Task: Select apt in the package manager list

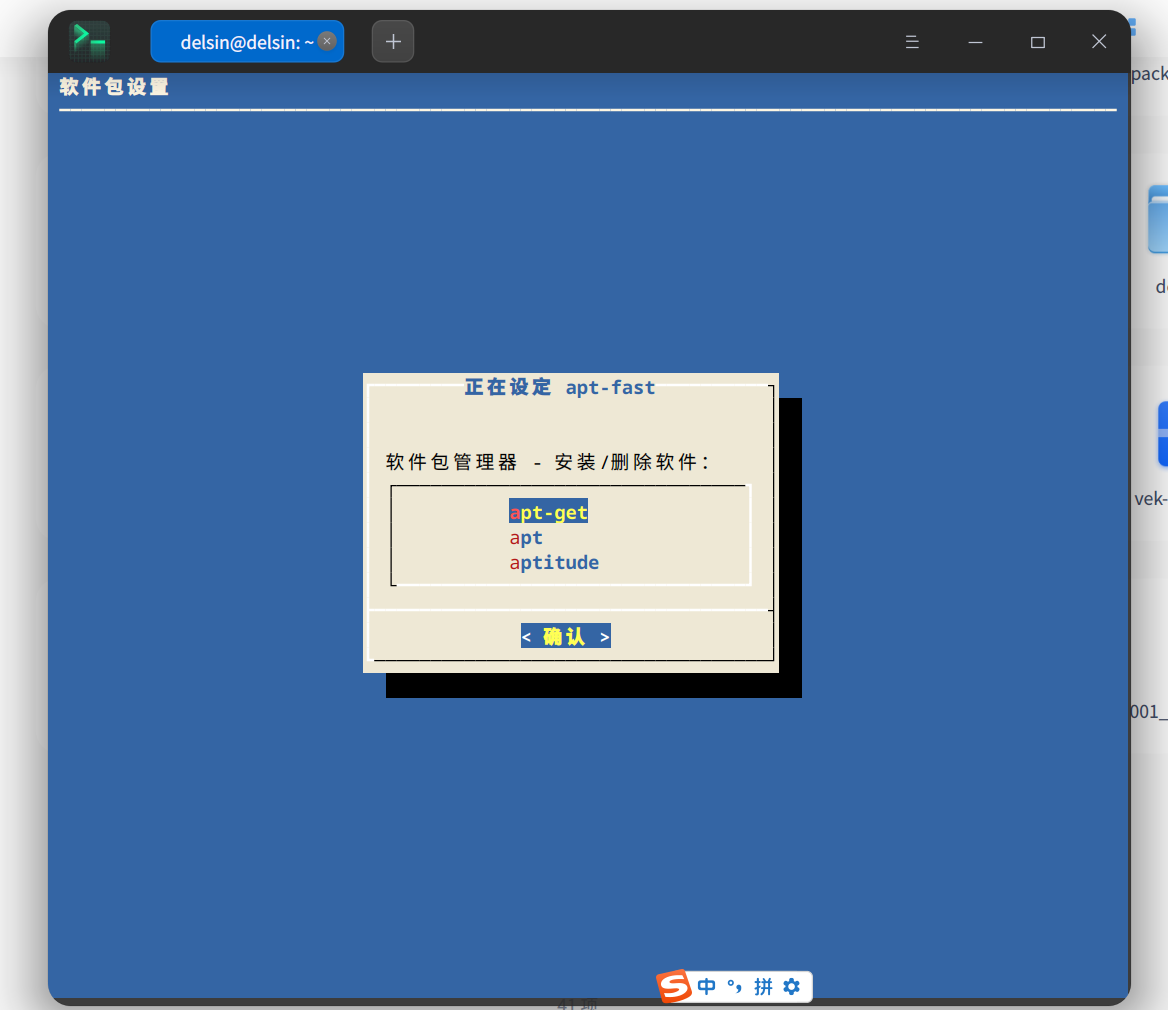Action: pyautogui.click(x=527, y=537)
